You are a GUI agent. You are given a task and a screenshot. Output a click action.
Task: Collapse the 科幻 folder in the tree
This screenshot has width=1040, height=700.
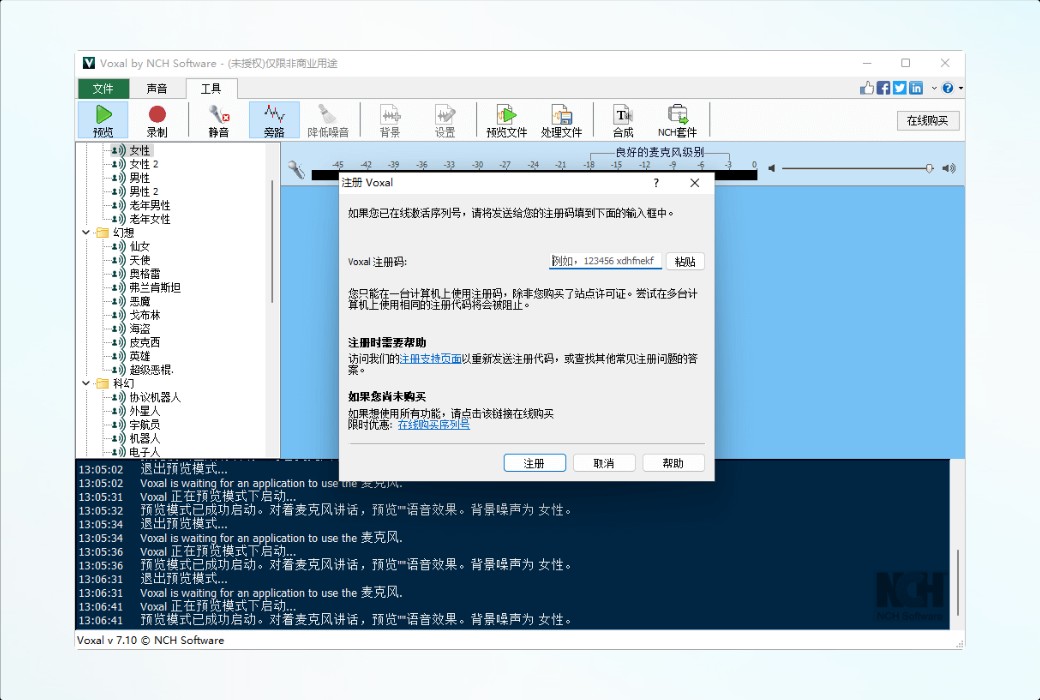tap(86, 383)
